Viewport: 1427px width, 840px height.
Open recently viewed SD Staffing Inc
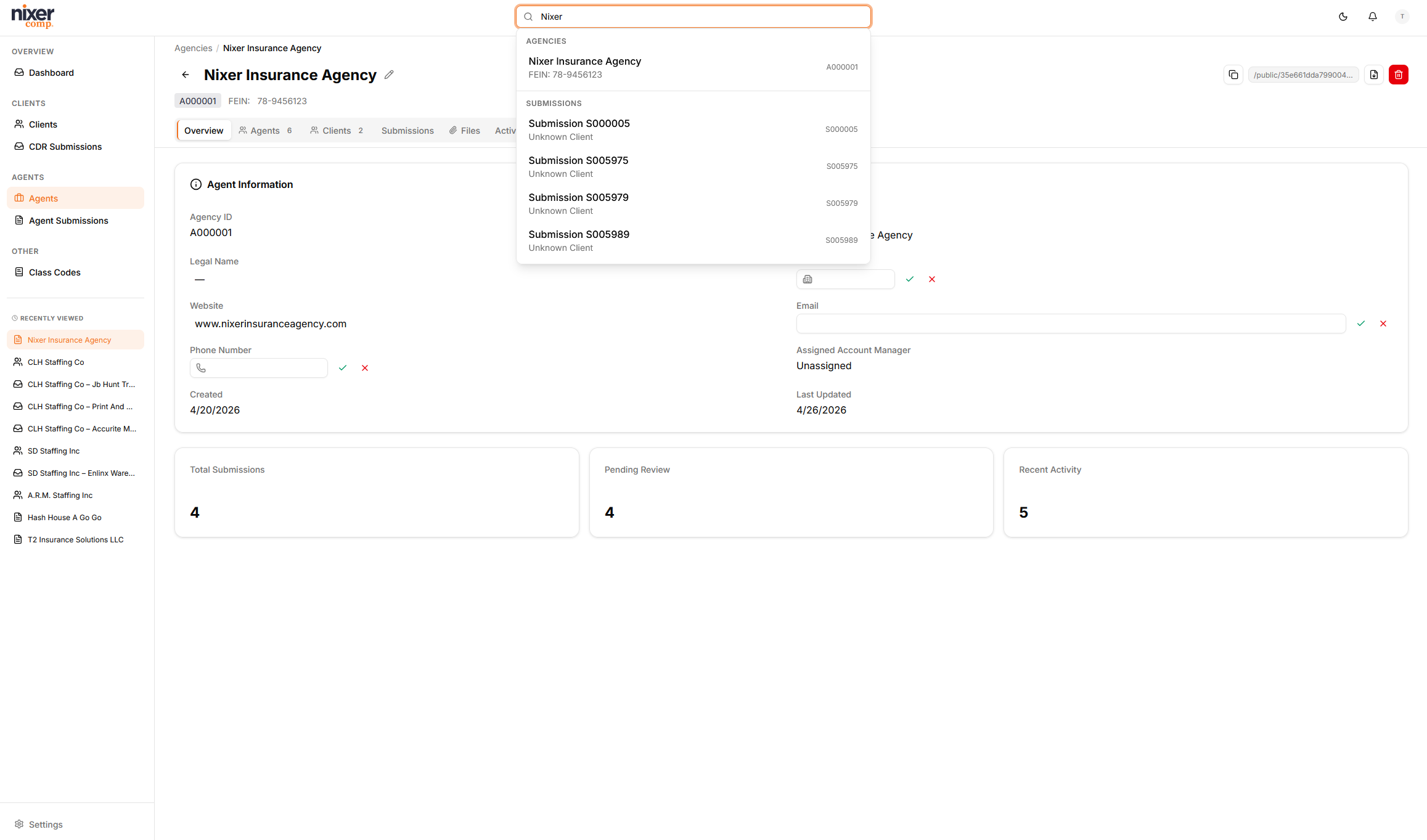75,451
